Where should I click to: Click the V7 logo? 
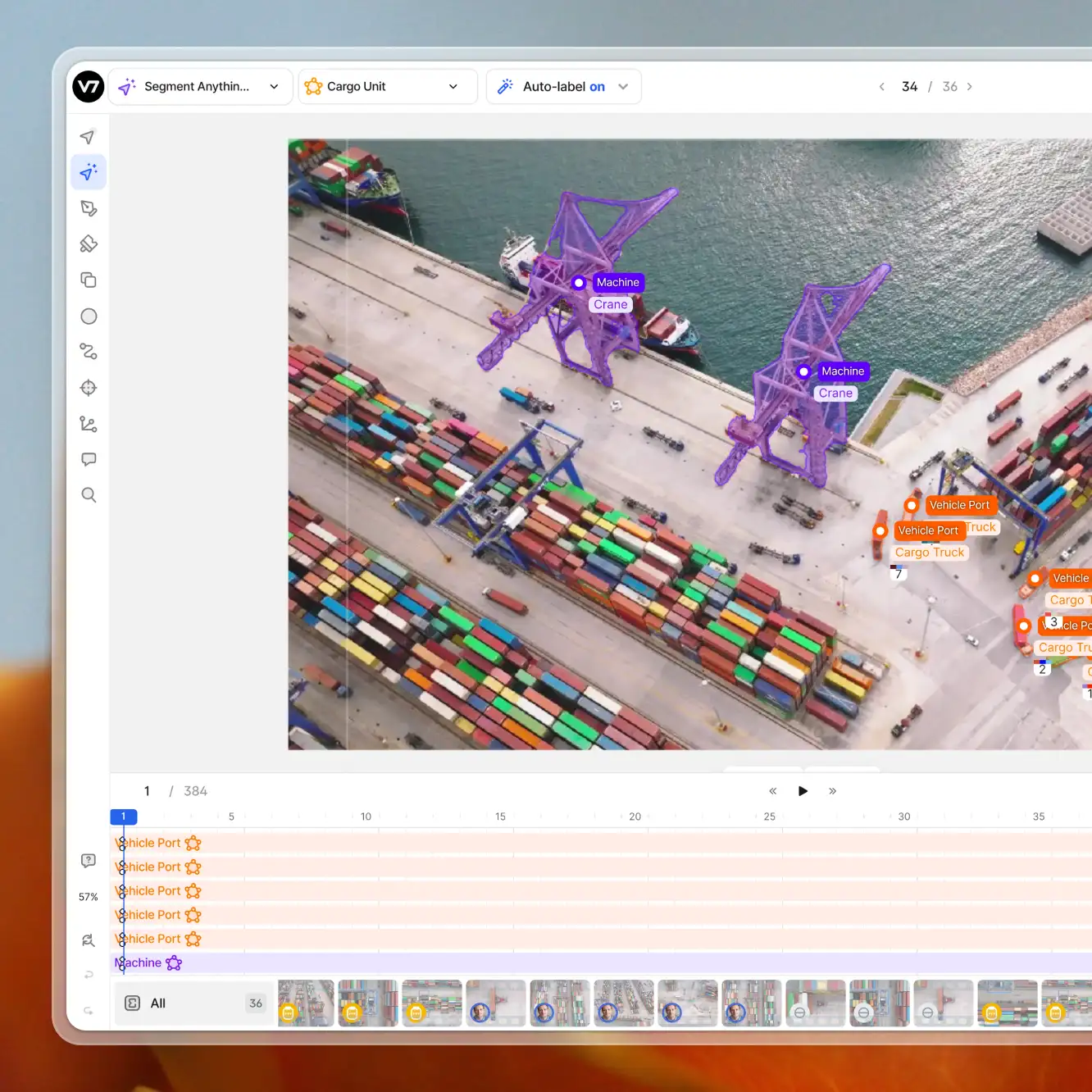[x=88, y=87]
